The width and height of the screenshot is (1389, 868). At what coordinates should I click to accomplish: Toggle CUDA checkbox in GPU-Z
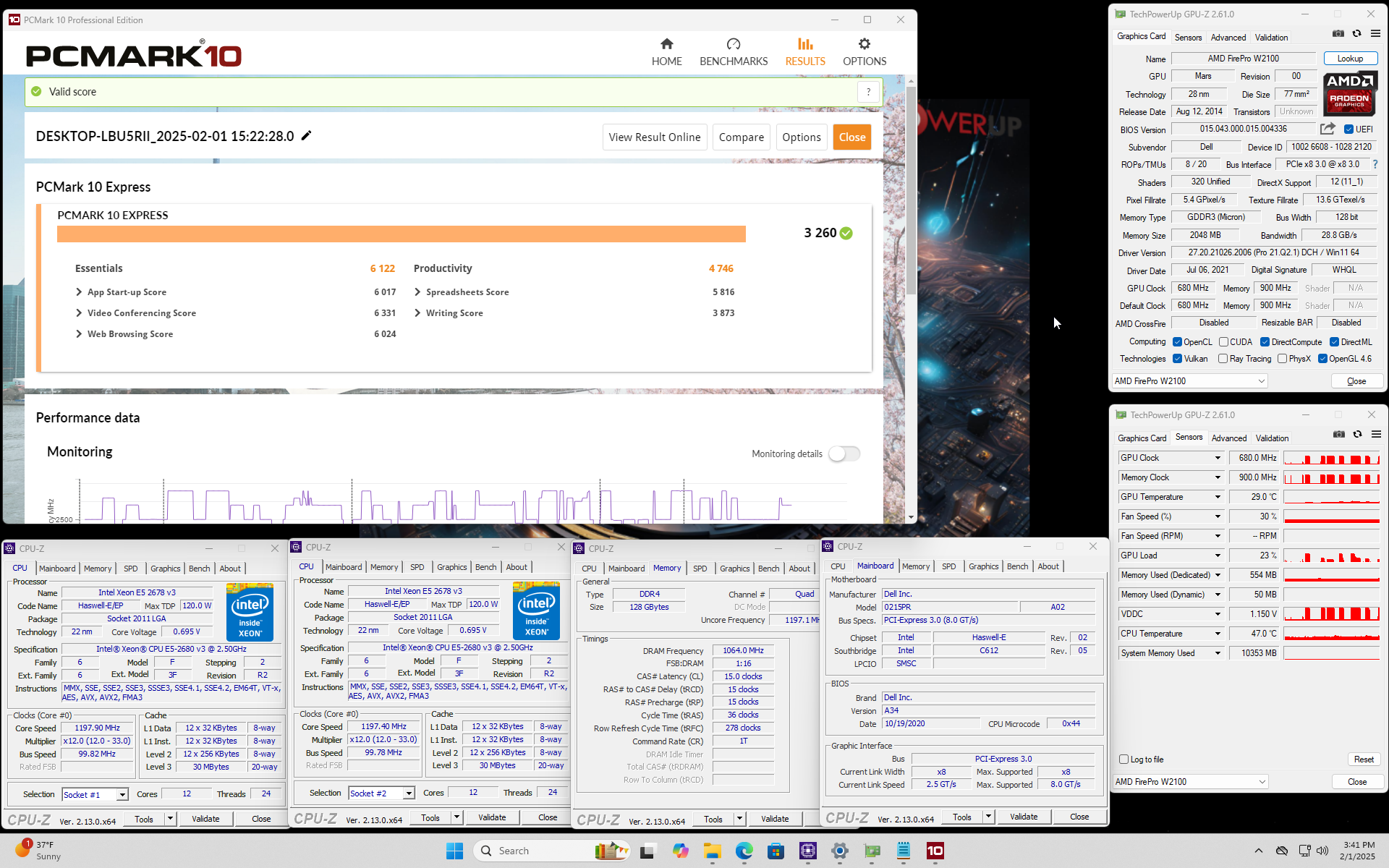[1224, 342]
